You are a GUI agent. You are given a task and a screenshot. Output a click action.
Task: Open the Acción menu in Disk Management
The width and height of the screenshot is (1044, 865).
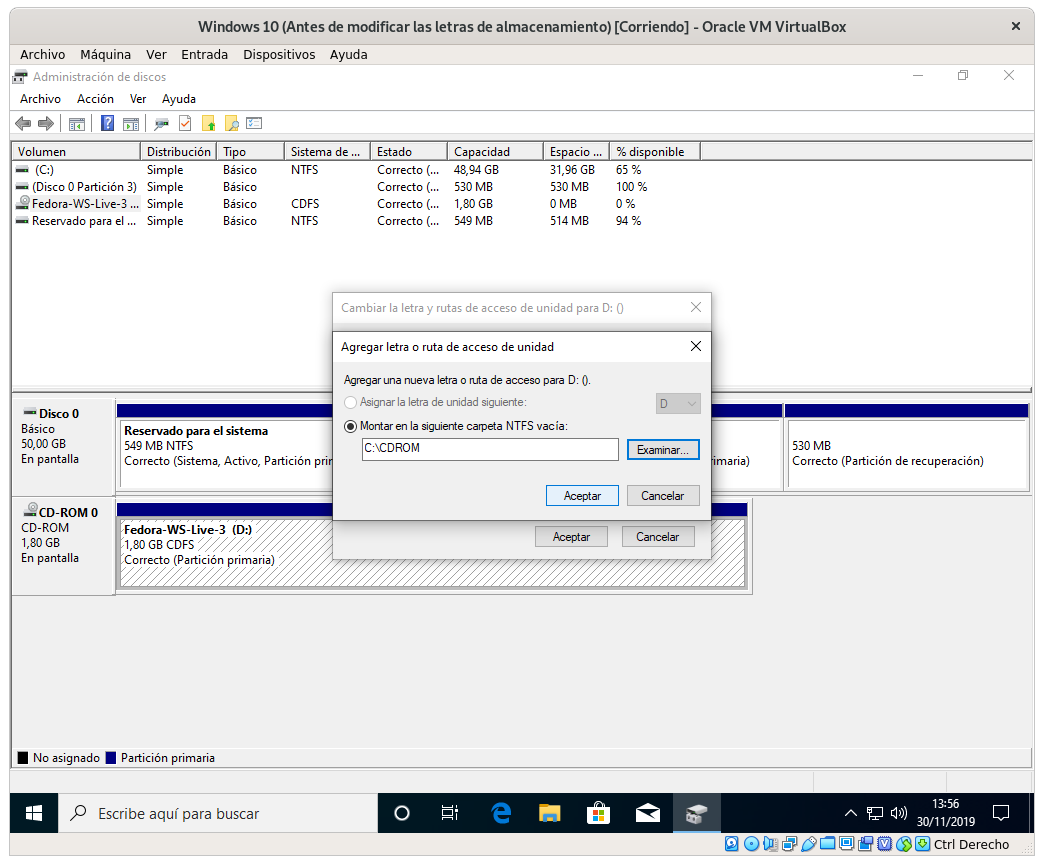95,99
